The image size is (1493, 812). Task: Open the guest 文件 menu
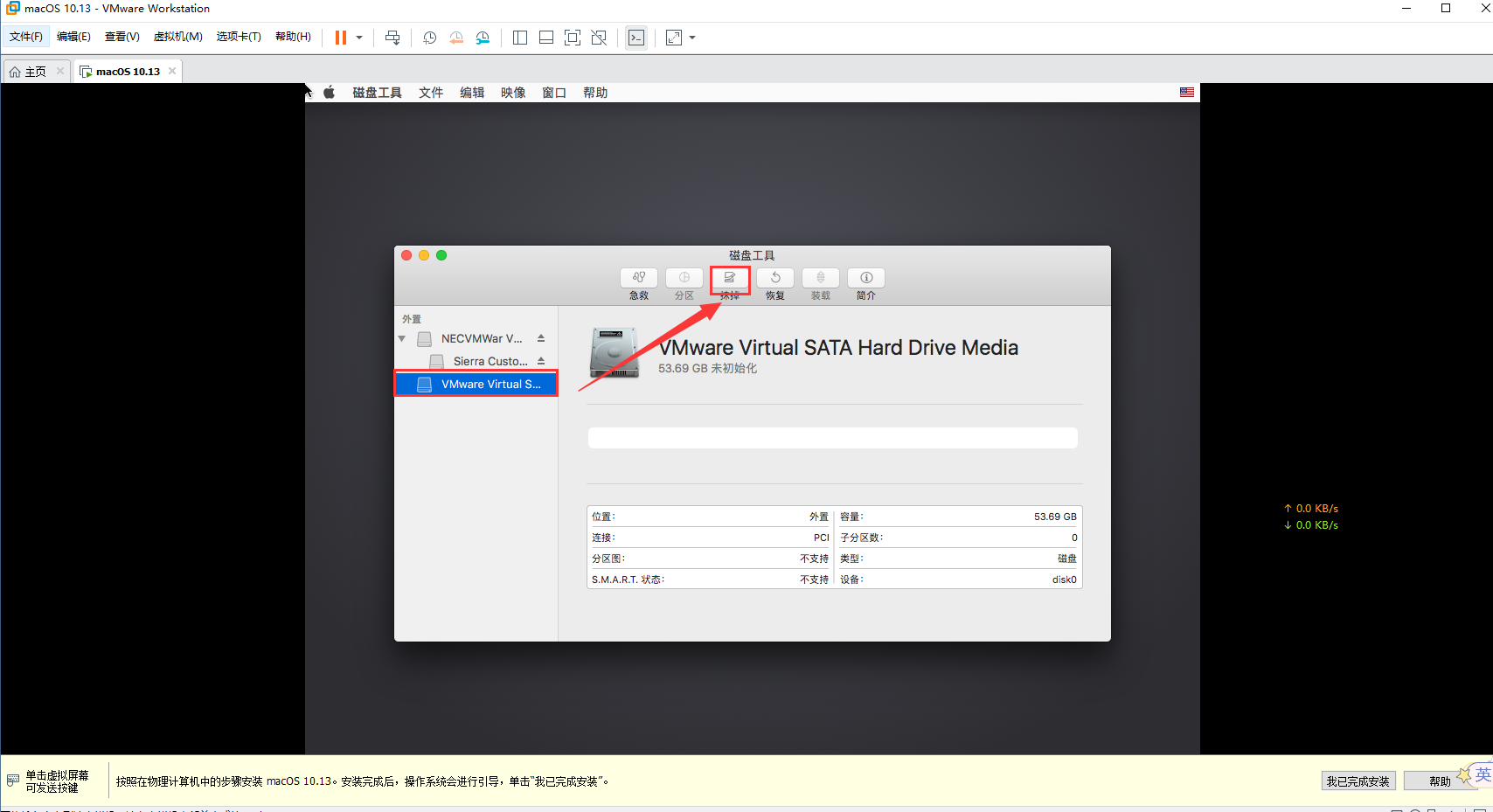(x=431, y=93)
